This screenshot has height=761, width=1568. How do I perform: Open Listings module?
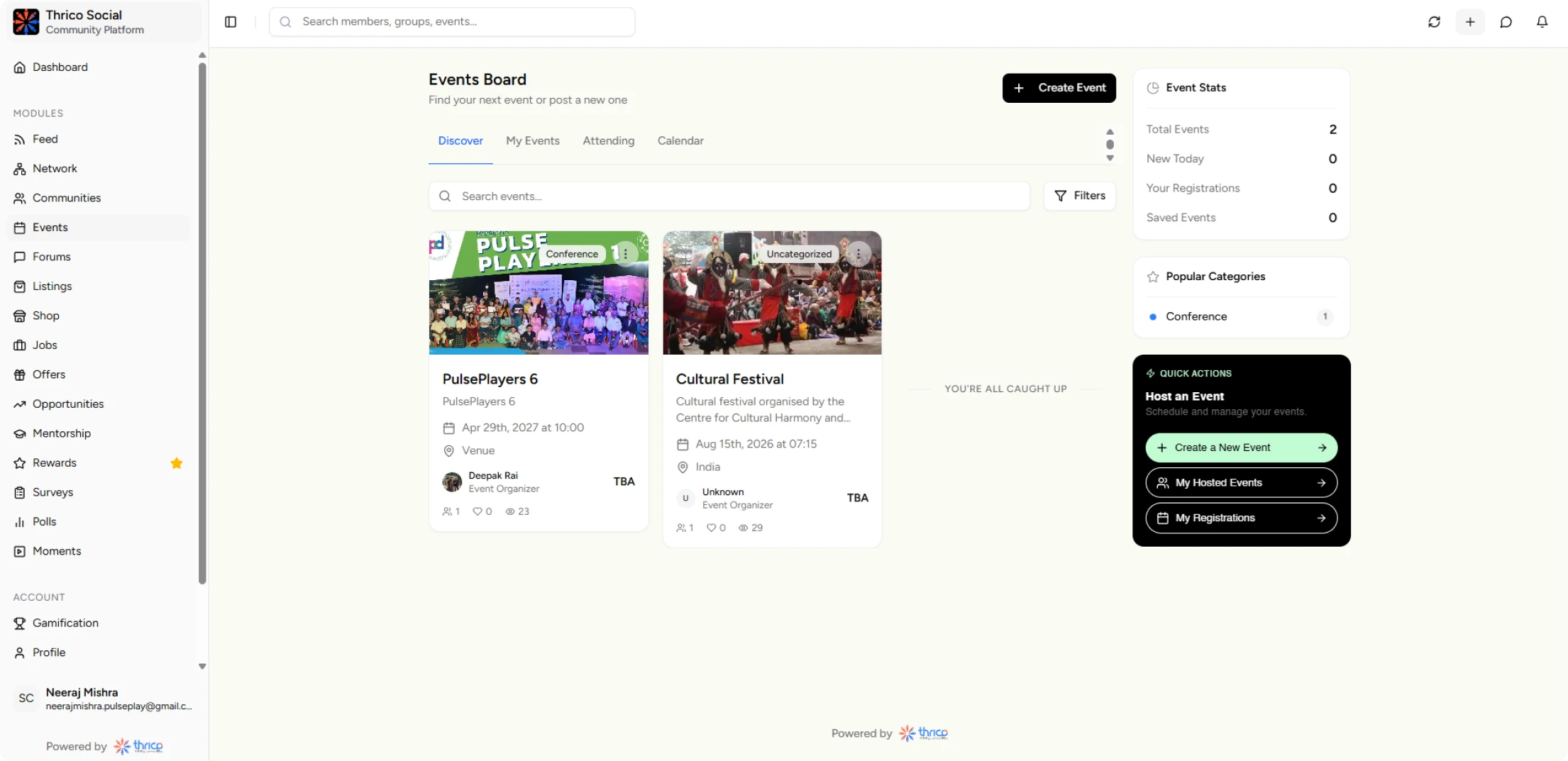coord(99,287)
